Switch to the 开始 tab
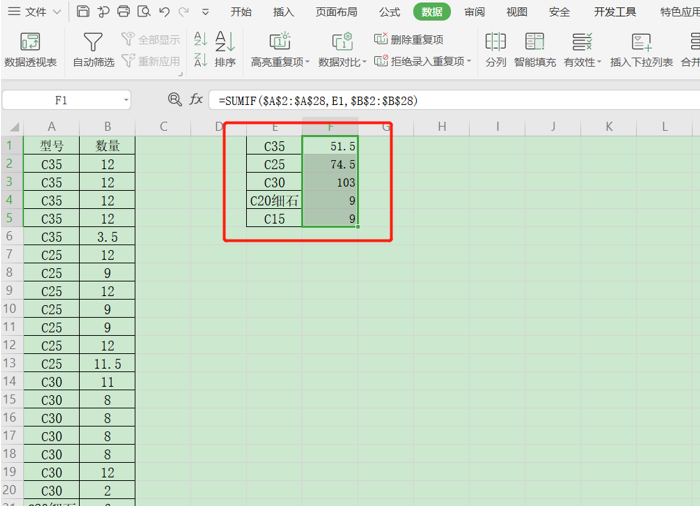Screen dimensions: 700x506 coord(241,12)
